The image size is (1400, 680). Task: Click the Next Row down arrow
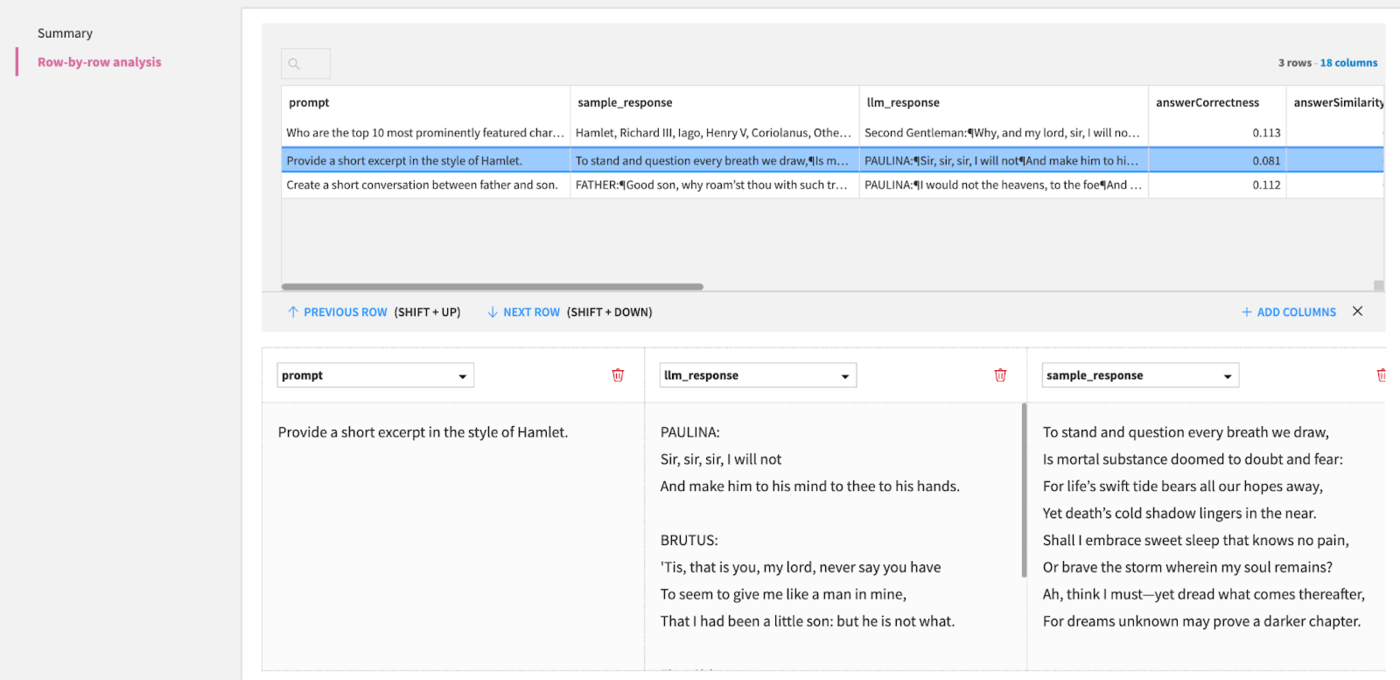(492, 312)
